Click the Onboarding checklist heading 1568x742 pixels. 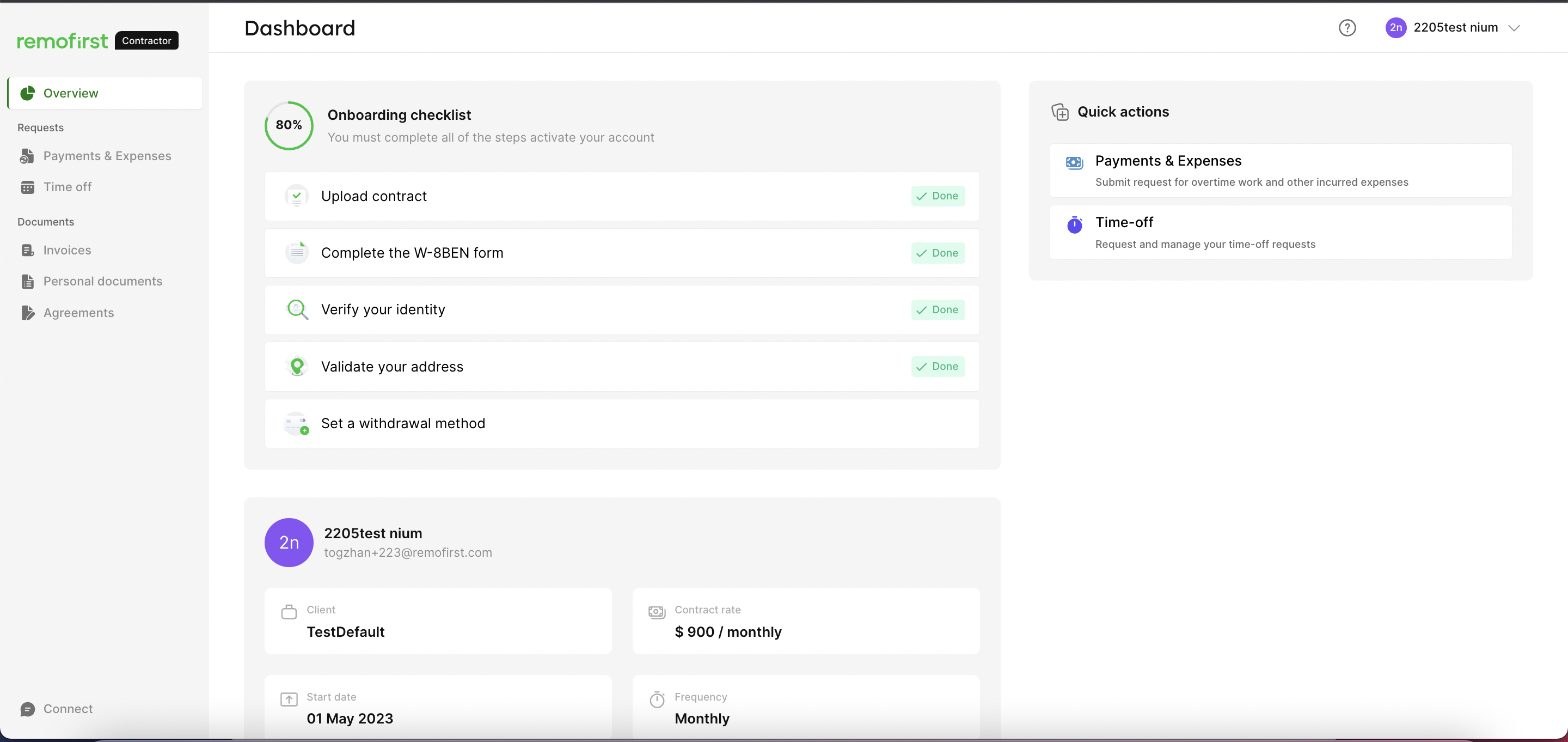399,115
